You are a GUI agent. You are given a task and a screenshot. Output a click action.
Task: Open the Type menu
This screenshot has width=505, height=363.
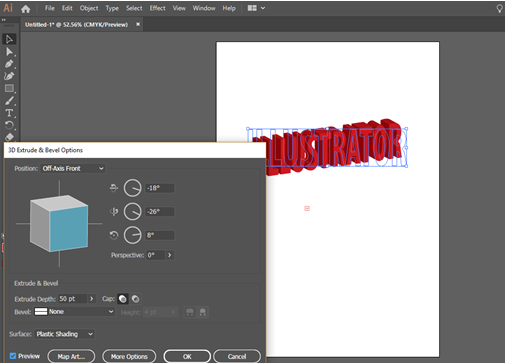pos(112,8)
